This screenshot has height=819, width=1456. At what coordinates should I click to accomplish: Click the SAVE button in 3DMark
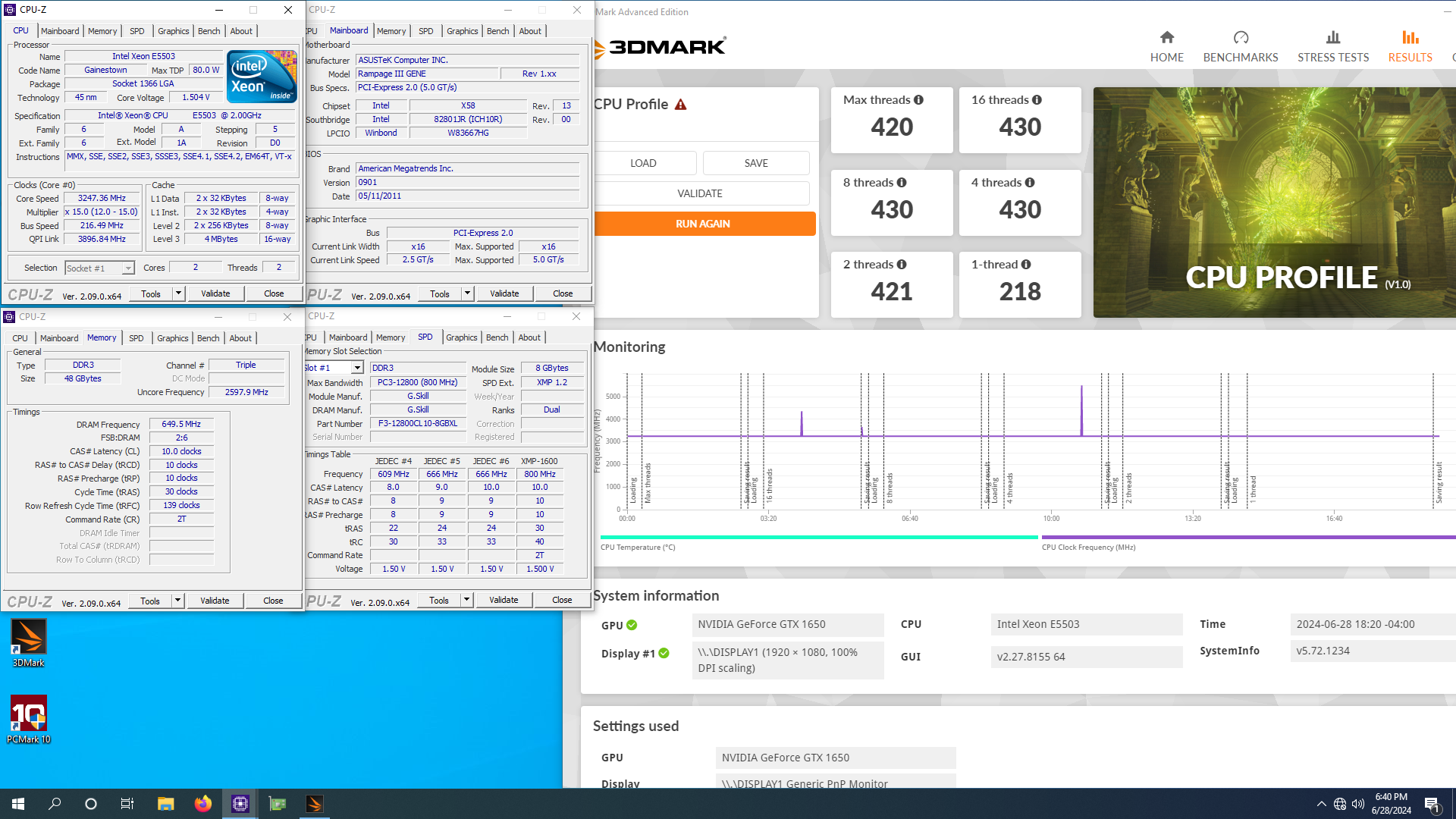[x=756, y=163]
